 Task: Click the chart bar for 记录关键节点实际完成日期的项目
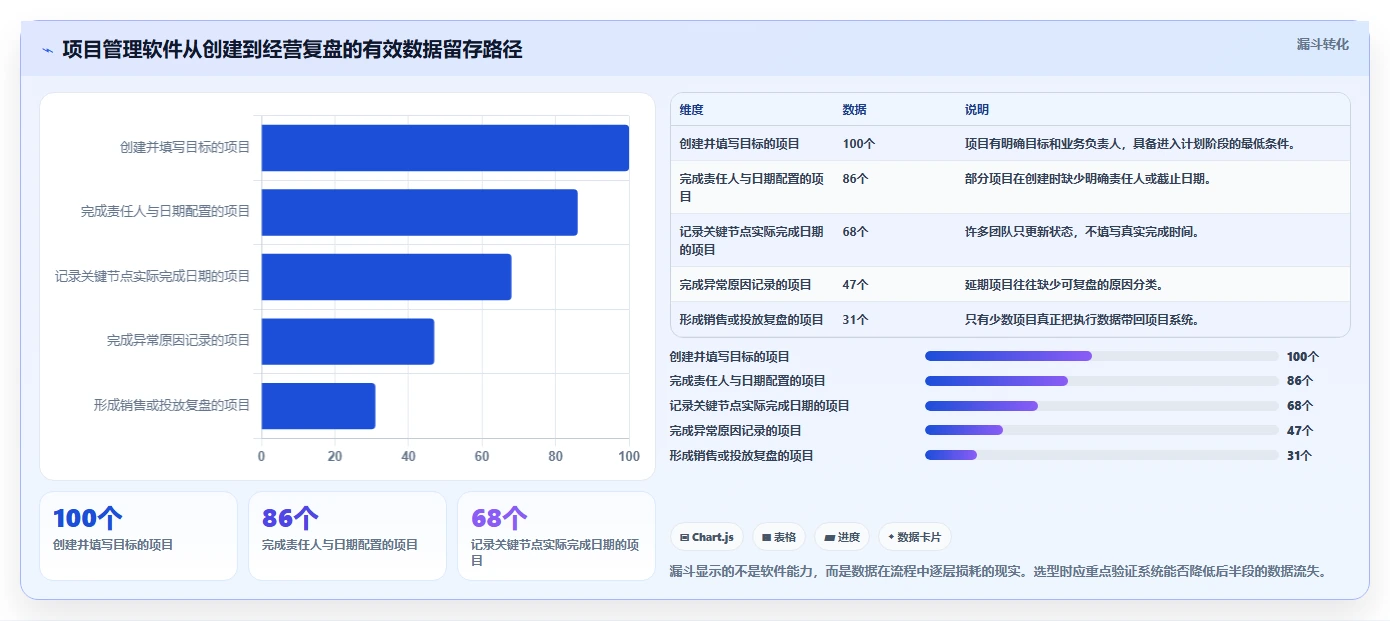click(387, 277)
